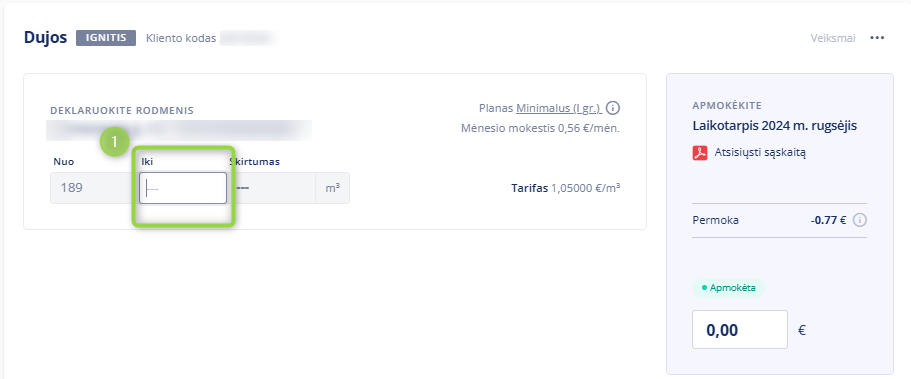Click the Nuo field showing 189

94,188
